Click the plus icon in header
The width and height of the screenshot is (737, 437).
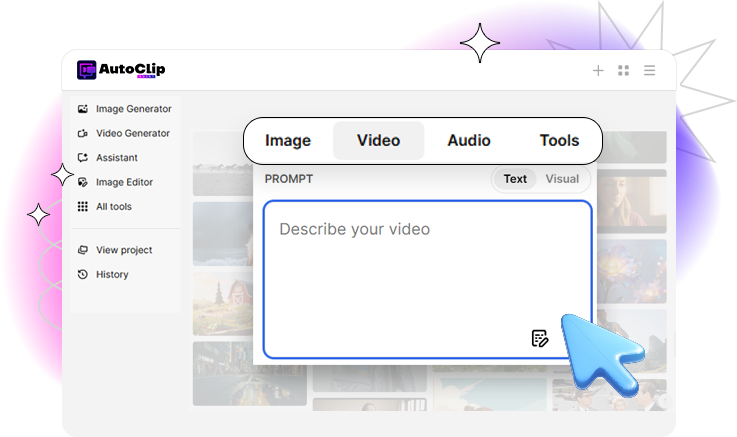click(598, 71)
